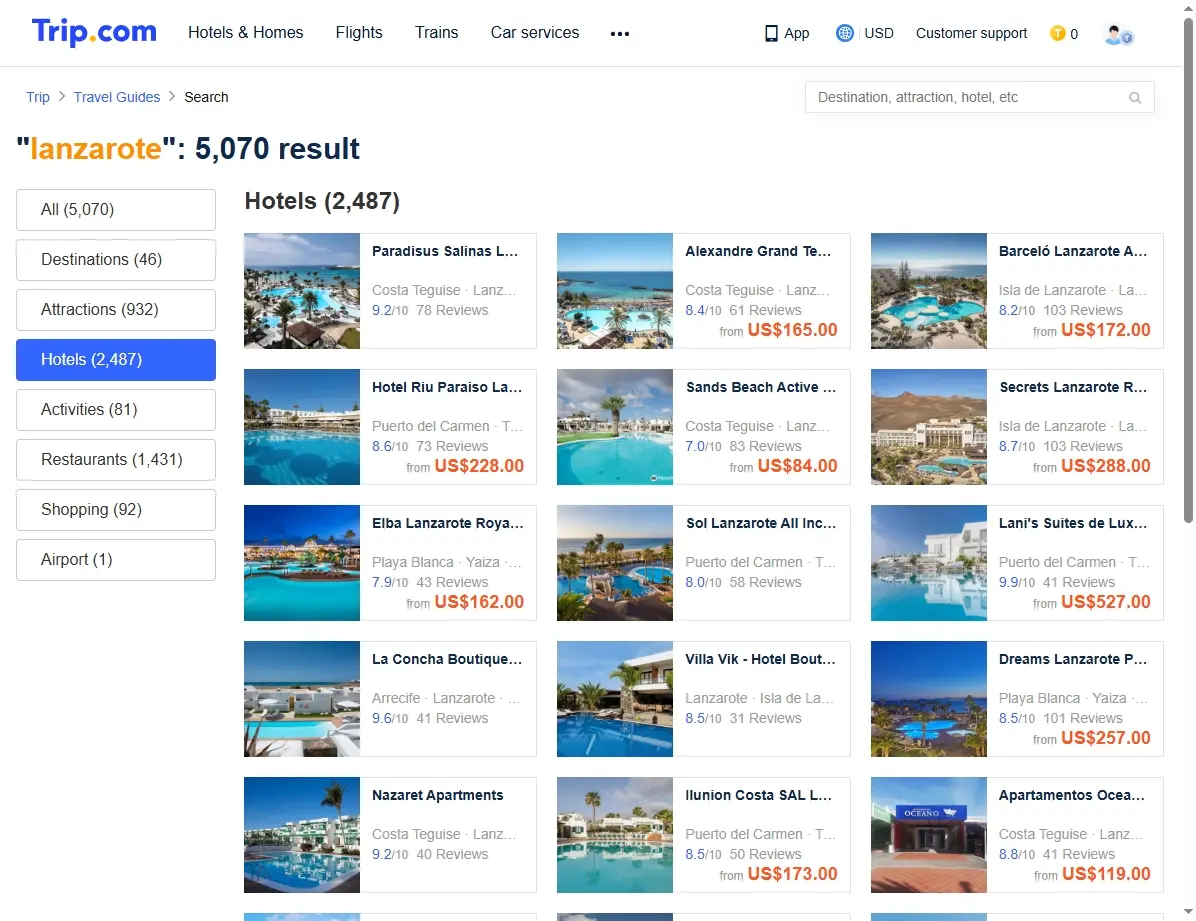The image size is (1196, 921).
Task: Click the Trip.com logo
Action: coord(94,32)
